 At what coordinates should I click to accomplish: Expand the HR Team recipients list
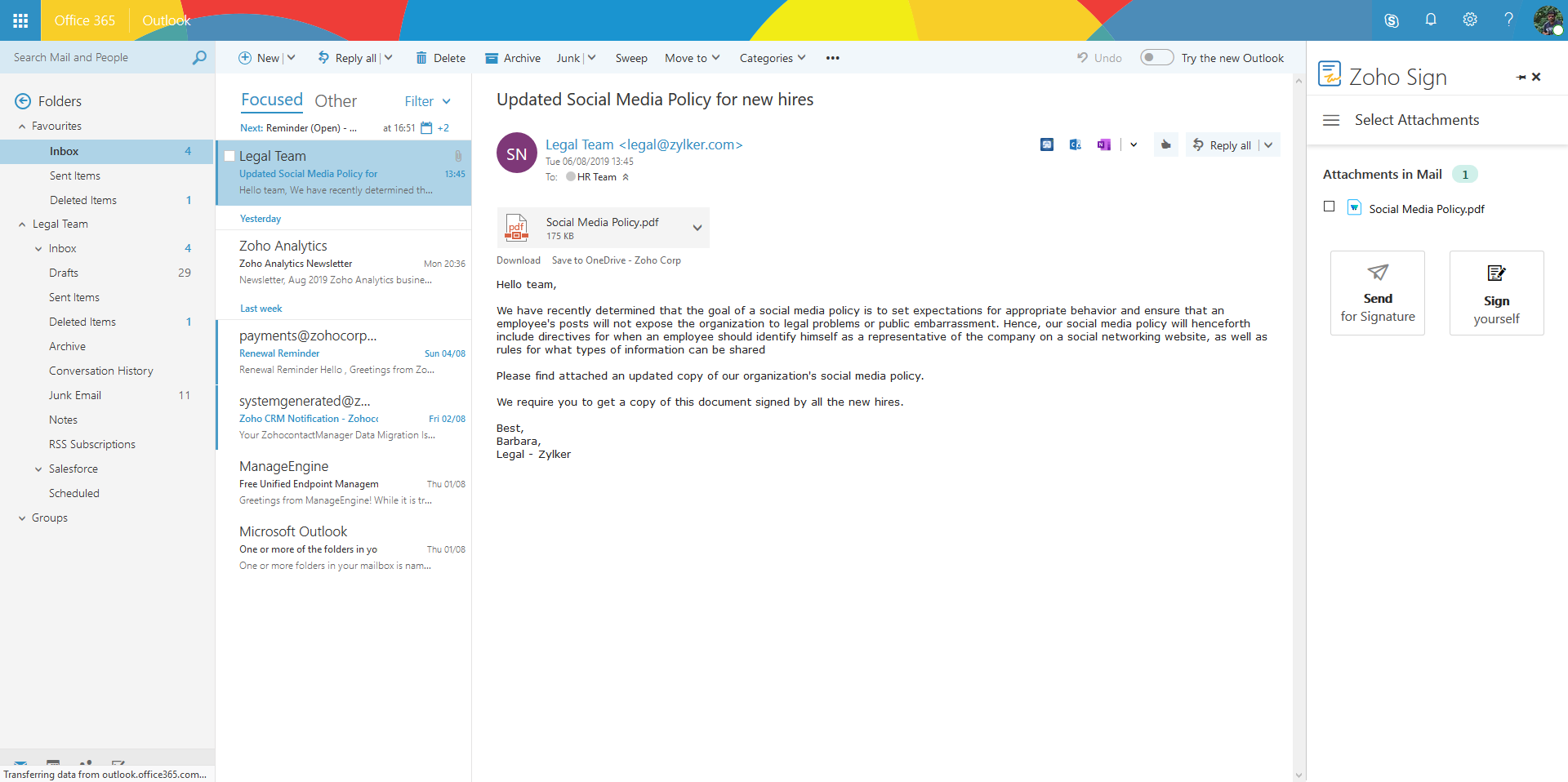626,177
